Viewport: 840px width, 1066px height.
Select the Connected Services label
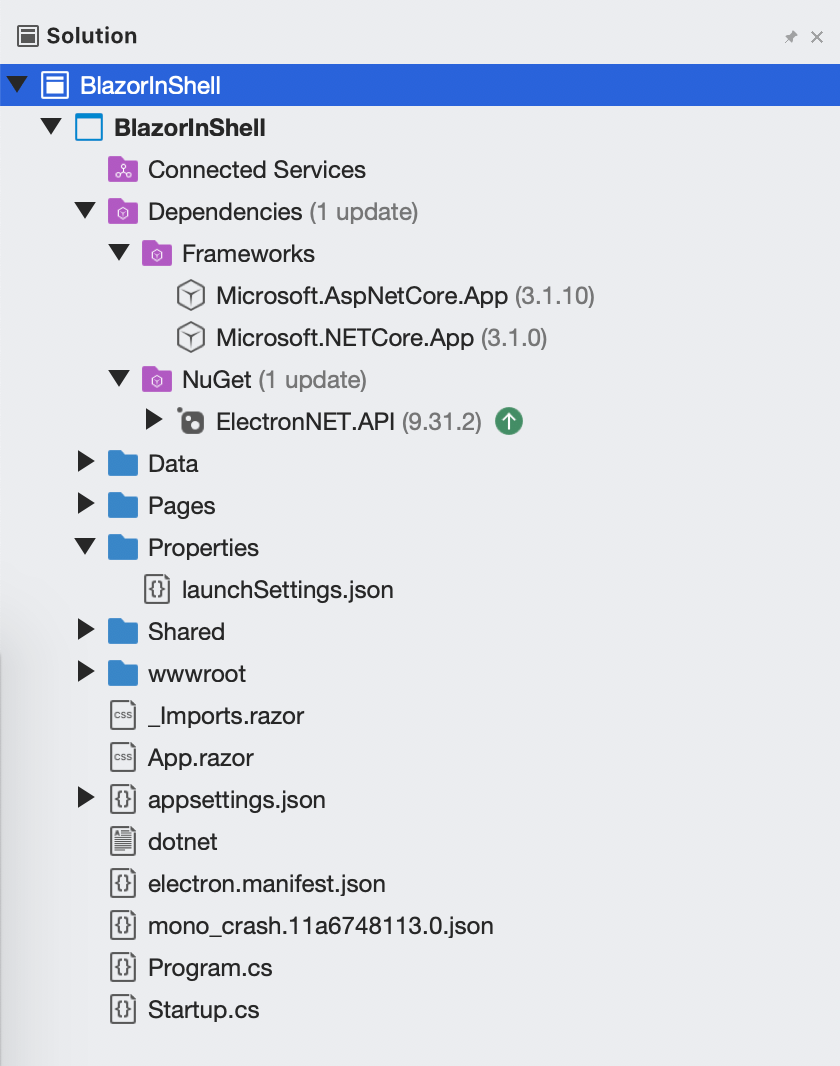[x=257, y=170]
